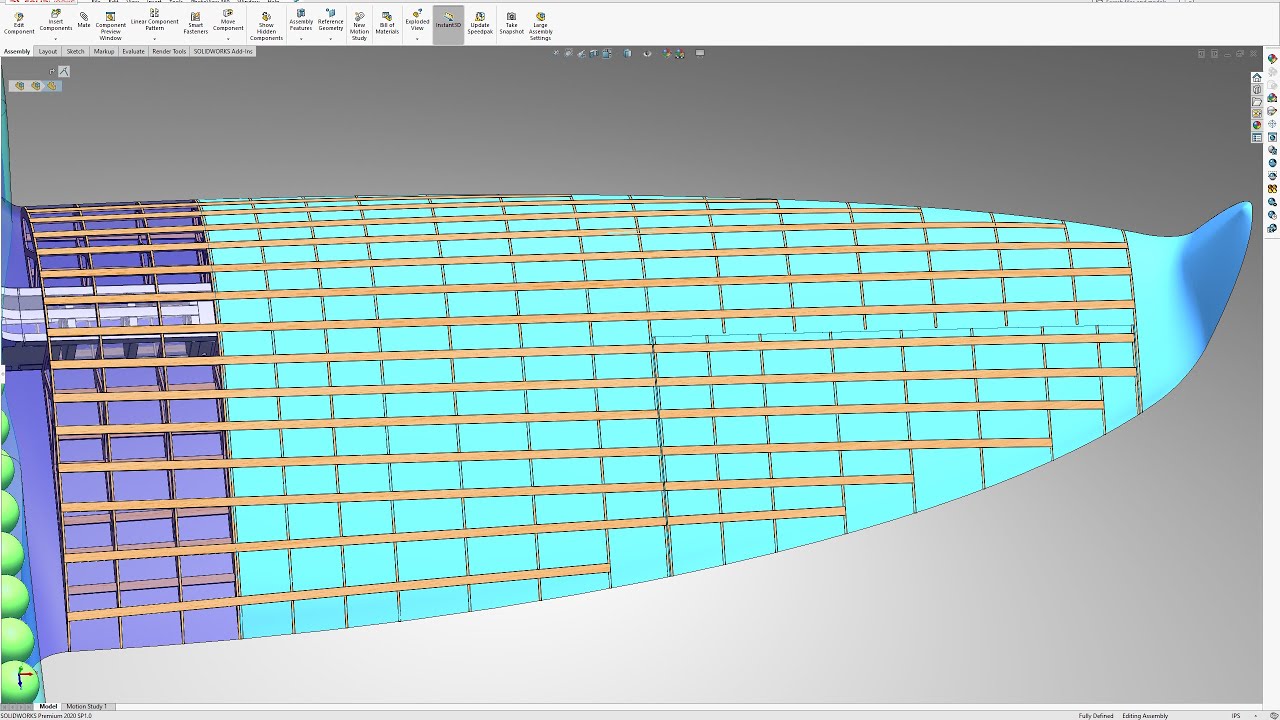This screenshot has height=720, width=1280.
Task: Click Update Speedpak tool
Action: (480, 22)
